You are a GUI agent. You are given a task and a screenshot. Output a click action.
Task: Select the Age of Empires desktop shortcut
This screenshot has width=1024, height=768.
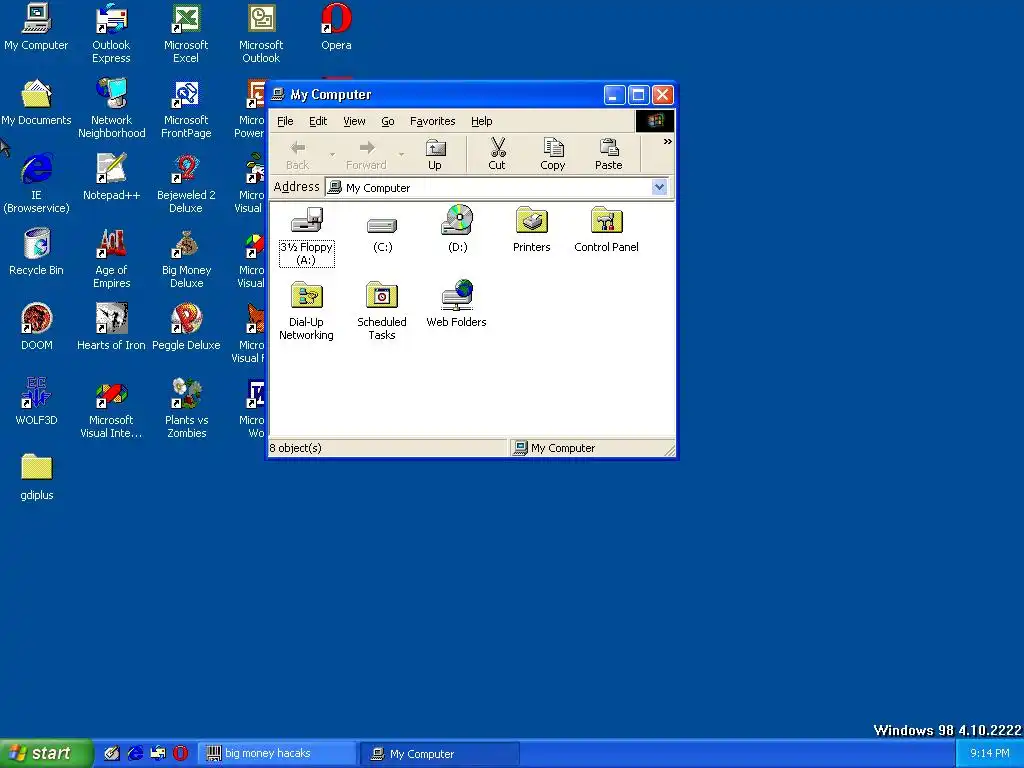[x=112, y=259]
